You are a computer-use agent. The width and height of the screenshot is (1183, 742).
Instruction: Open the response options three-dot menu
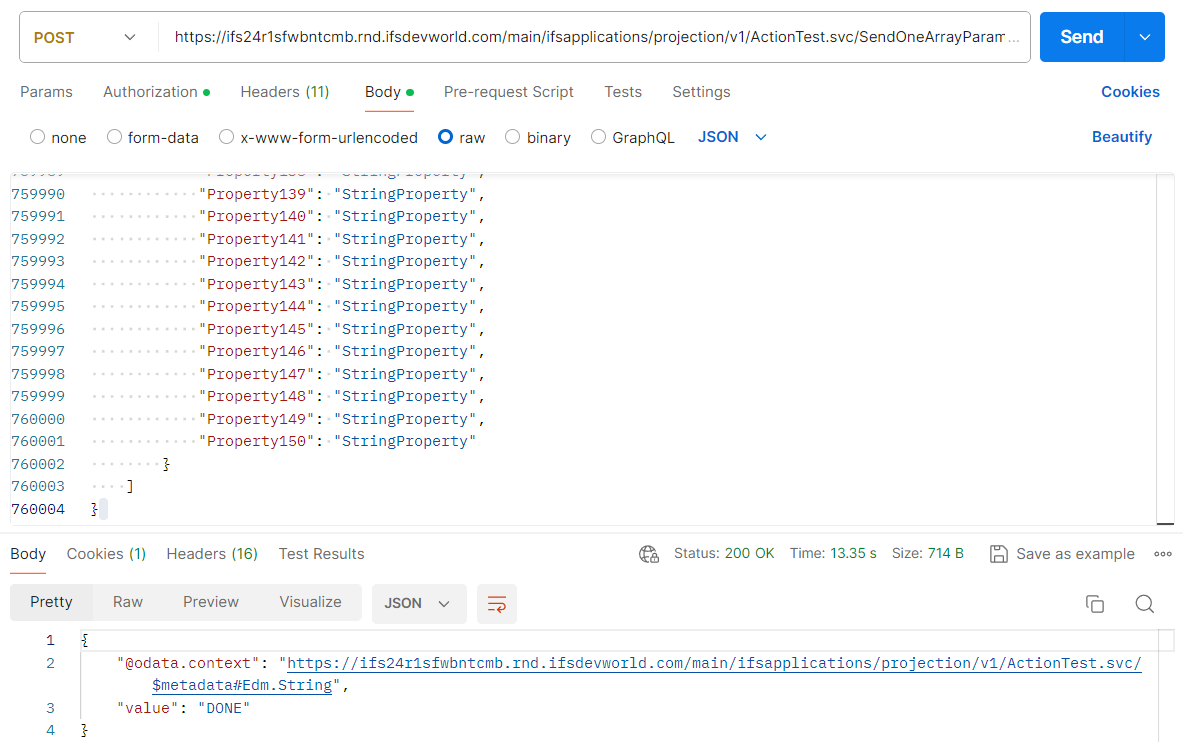1162,554
